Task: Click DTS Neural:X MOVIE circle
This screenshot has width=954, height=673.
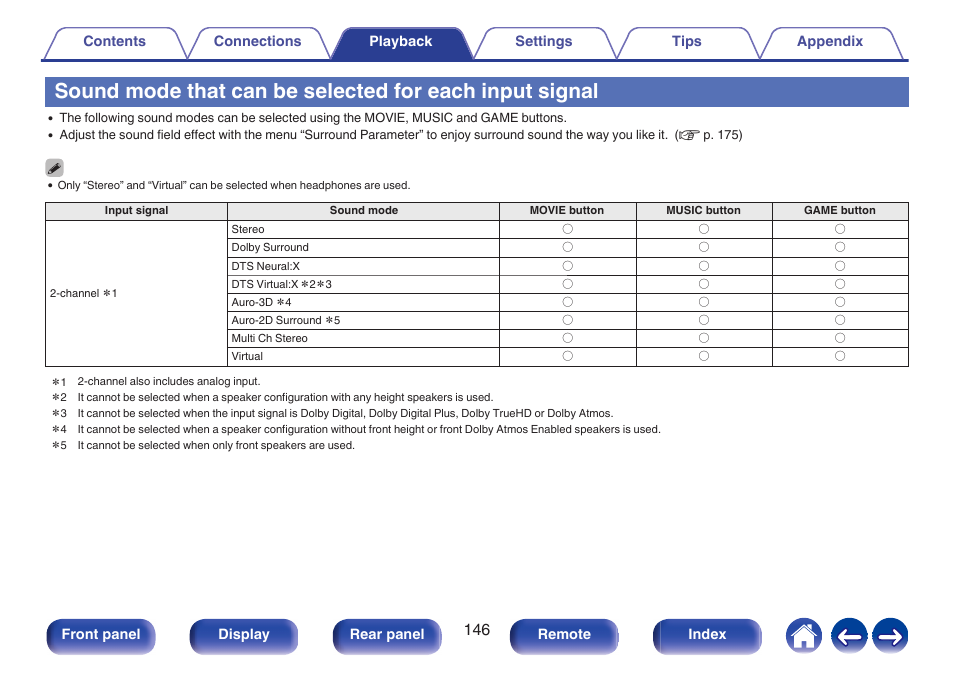Action: point(568,266)
